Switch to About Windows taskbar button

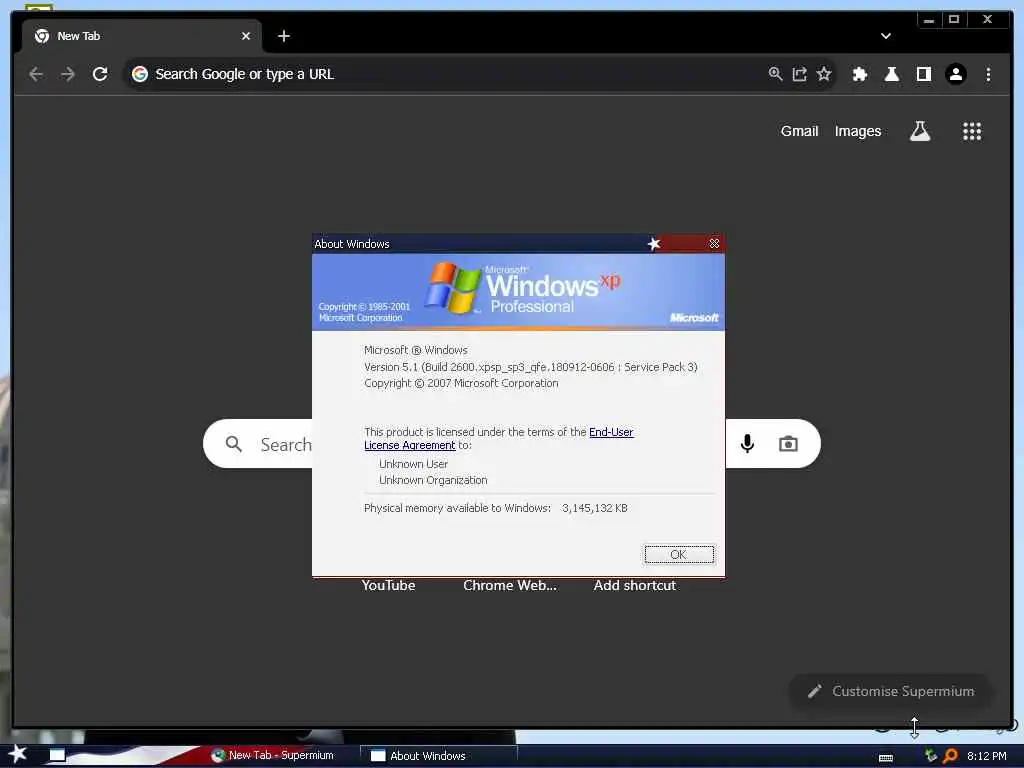point(439,756)
